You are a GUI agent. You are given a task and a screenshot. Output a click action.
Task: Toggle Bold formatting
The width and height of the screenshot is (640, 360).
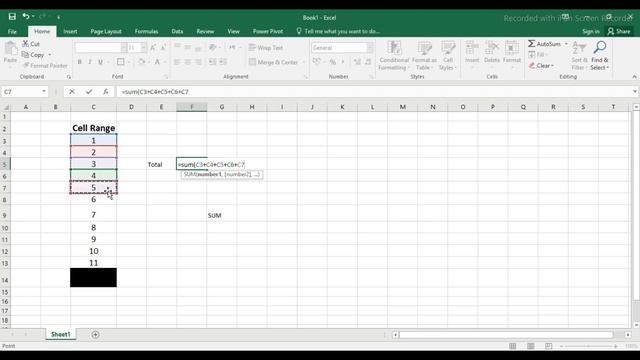point(80,62)
